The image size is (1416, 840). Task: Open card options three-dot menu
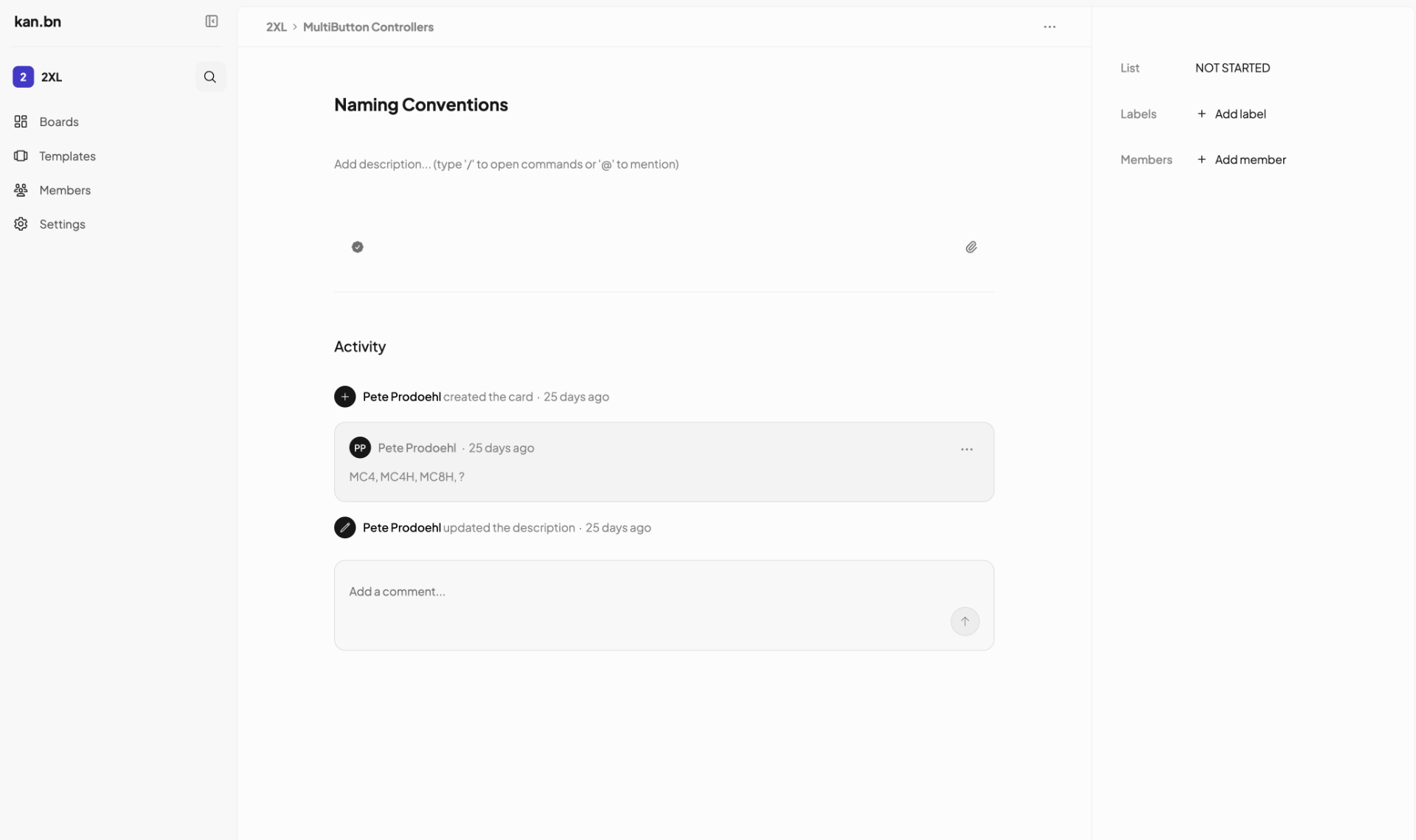1049,27
